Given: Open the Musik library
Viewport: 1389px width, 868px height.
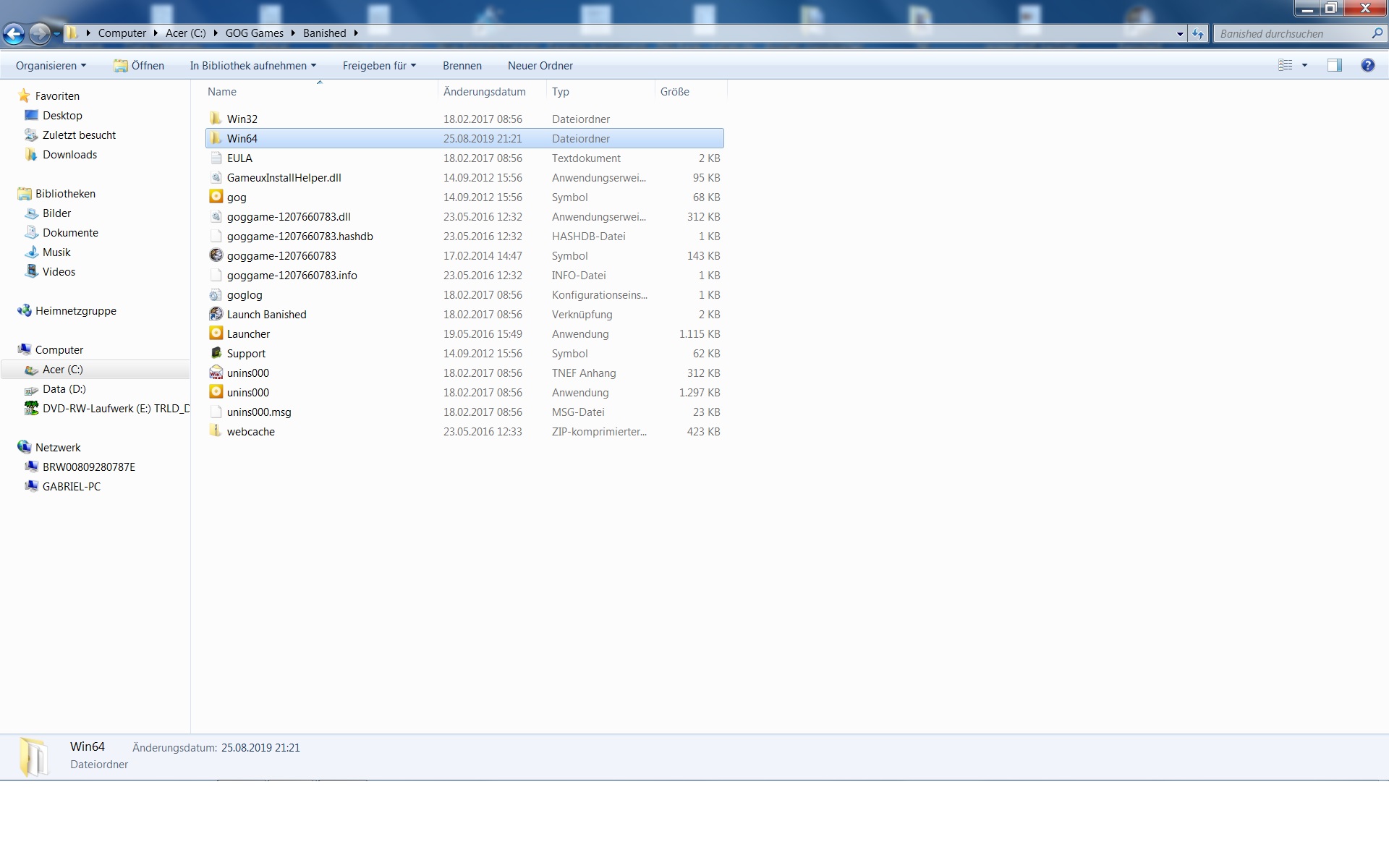Looking at the screenshot, I should 56,252.
